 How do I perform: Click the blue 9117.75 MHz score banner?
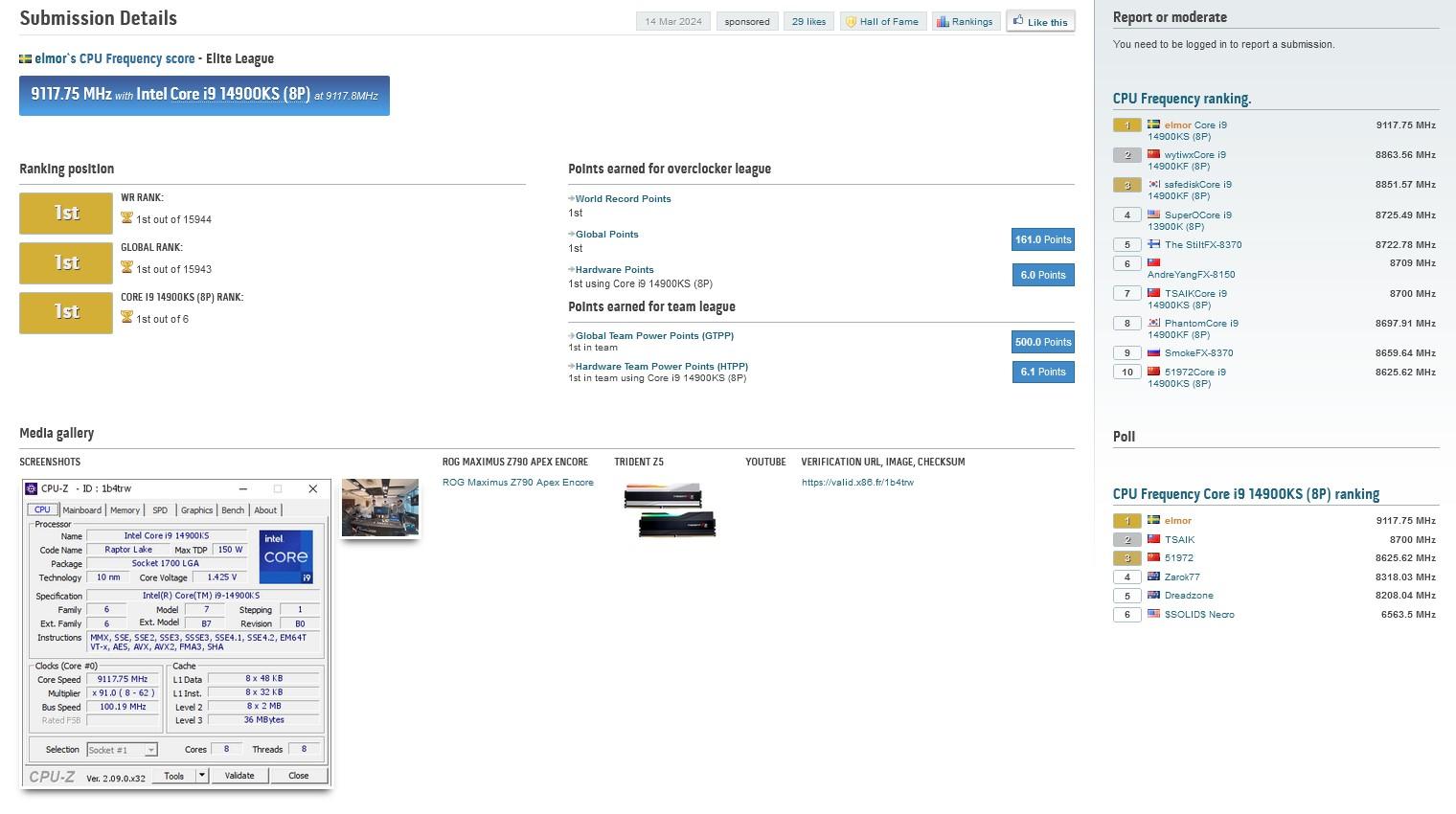point(204,96)
